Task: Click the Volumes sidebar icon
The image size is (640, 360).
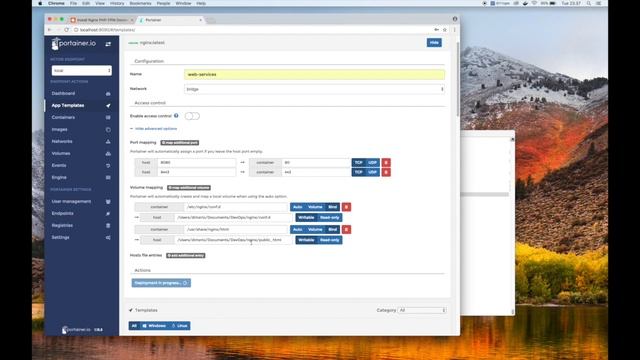Action: point(108,153)
